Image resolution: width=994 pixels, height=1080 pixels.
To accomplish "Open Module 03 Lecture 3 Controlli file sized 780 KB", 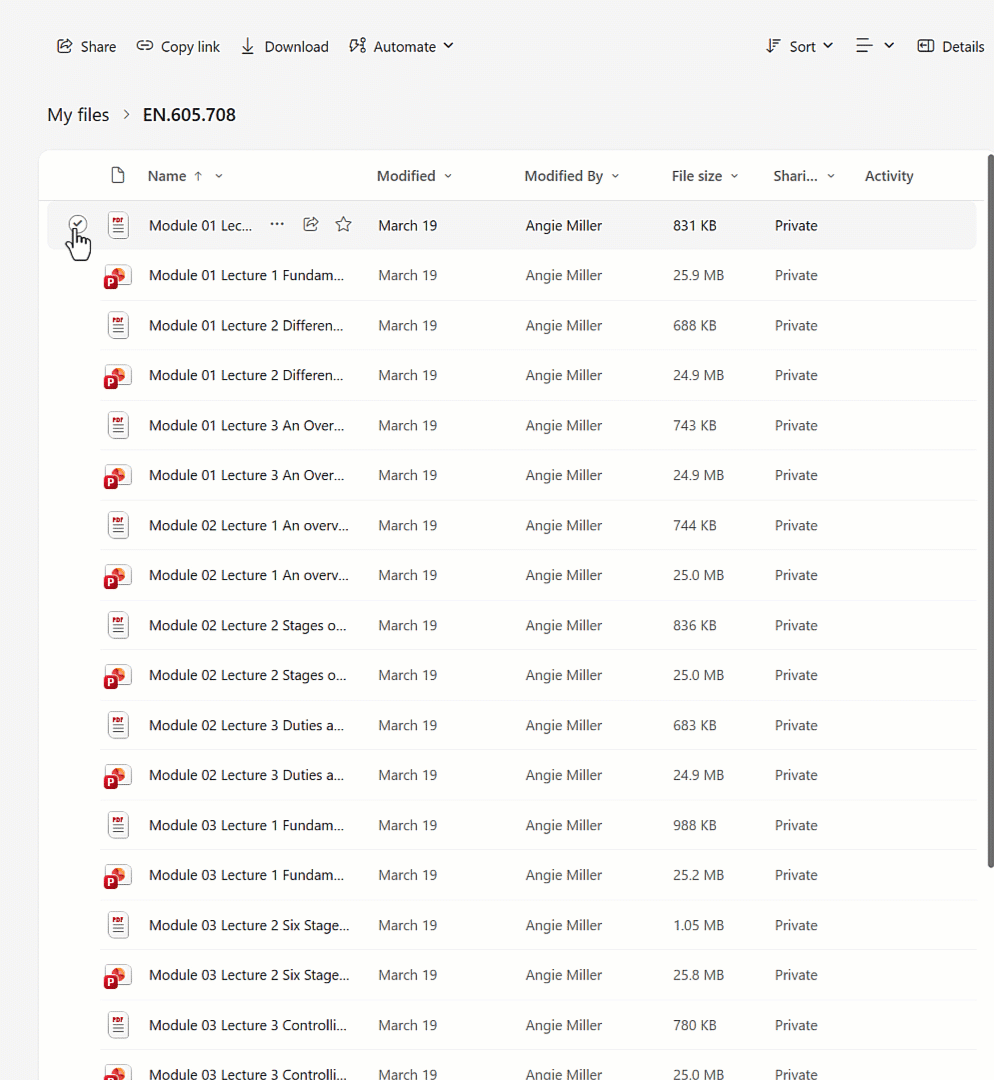I will point(247,1025).
